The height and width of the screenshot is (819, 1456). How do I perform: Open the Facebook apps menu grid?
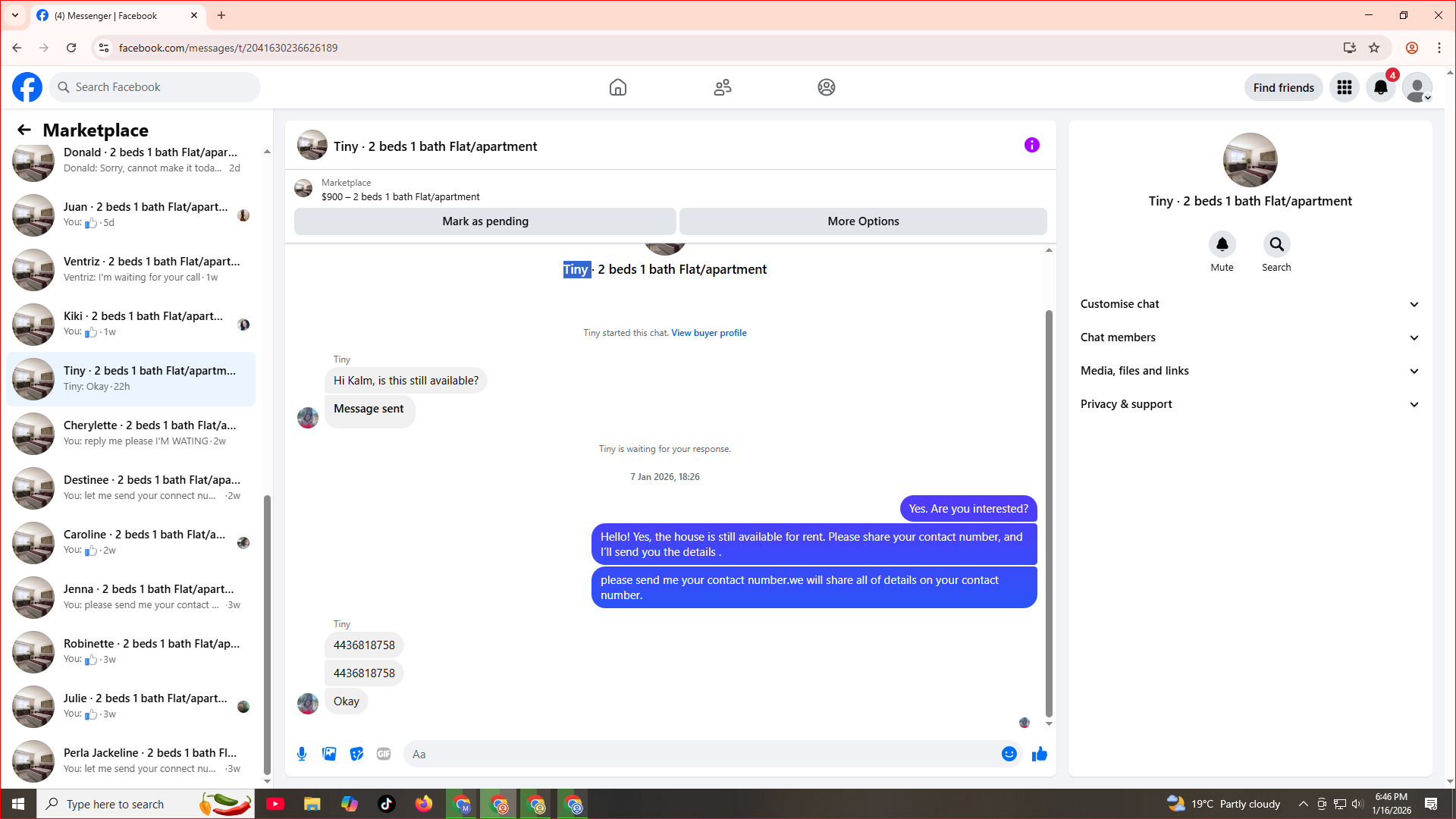[x=1345, y=87]
